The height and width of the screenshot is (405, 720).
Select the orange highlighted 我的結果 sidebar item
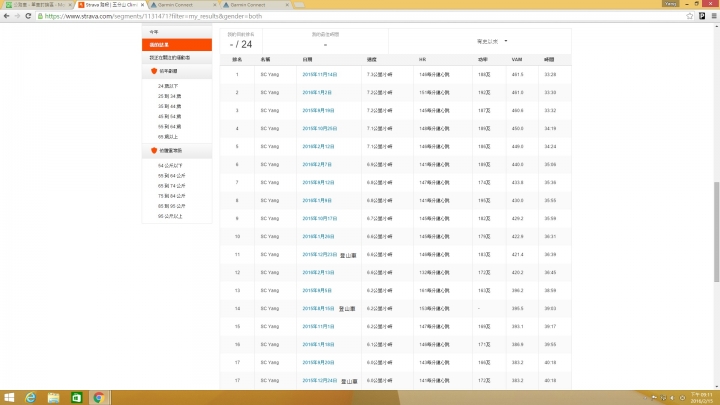click(x=177, y=45)
